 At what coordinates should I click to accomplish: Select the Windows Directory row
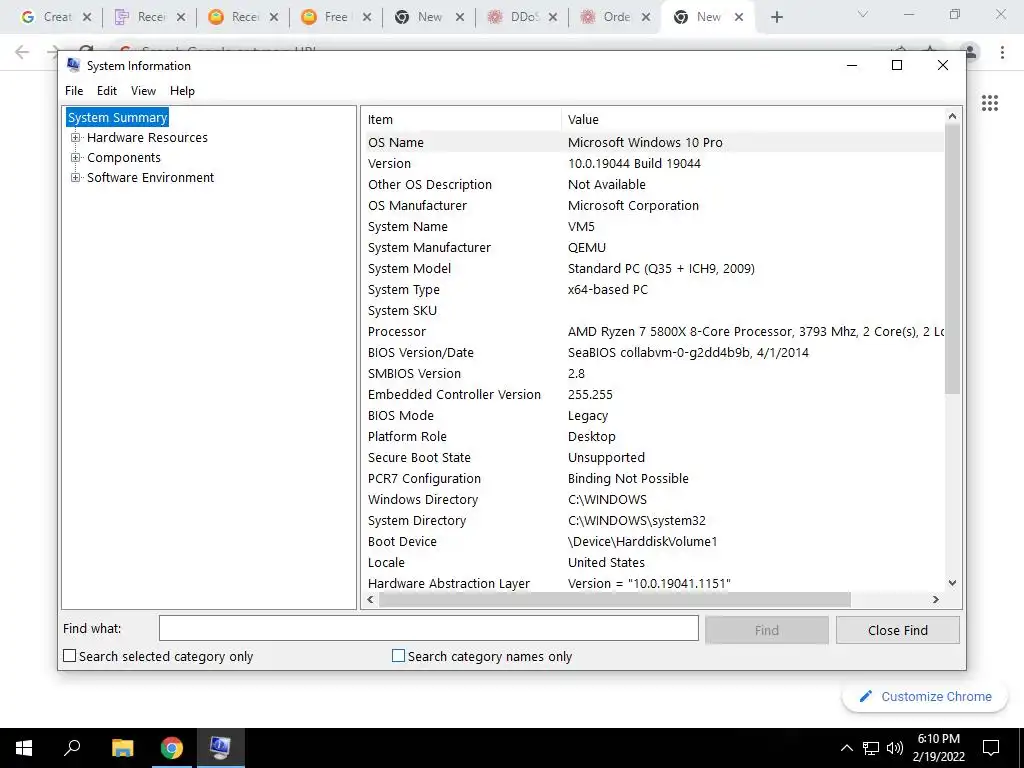tap(654, 500)
